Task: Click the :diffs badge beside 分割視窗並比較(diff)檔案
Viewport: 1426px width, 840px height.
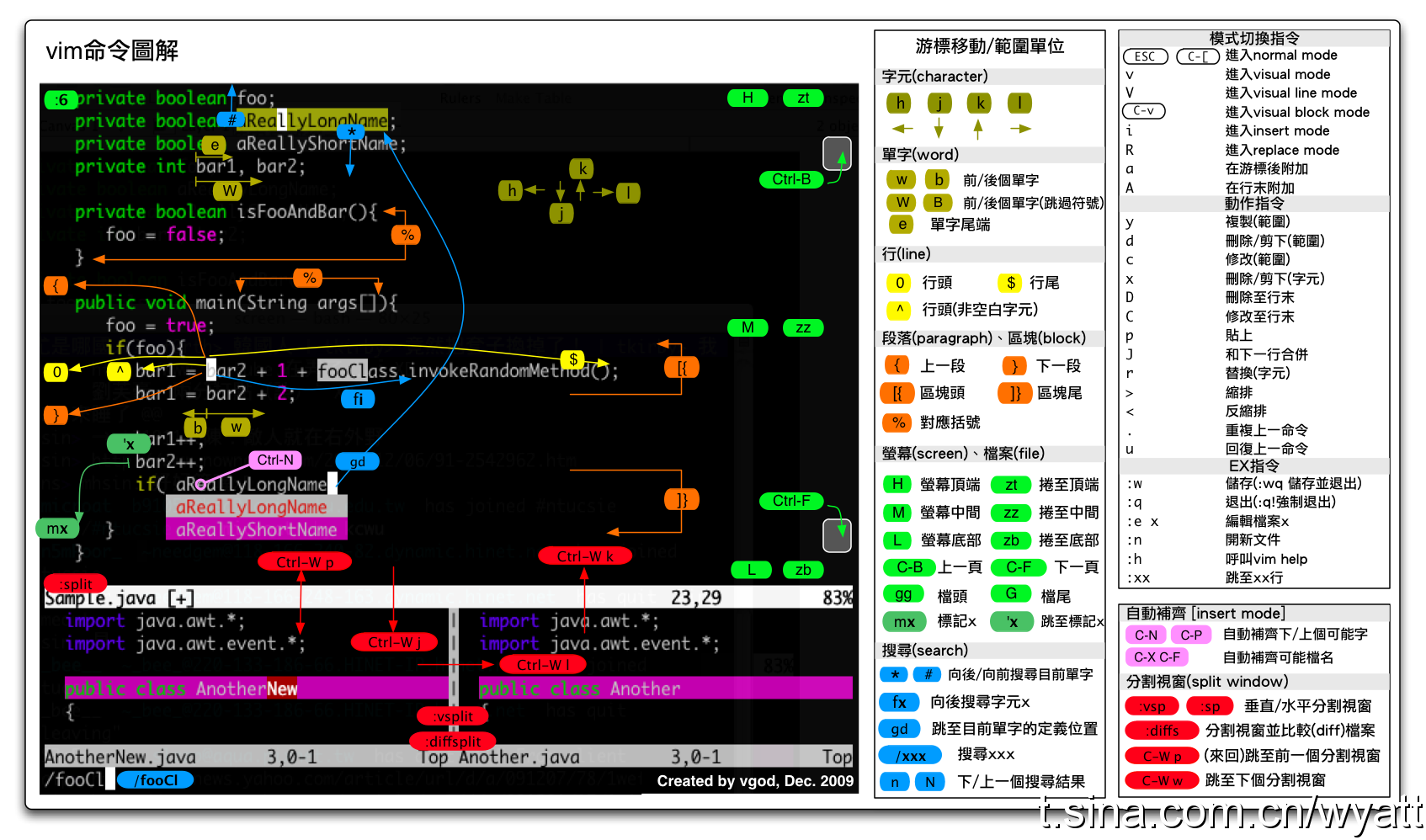Action: [x=1162, y=731]
